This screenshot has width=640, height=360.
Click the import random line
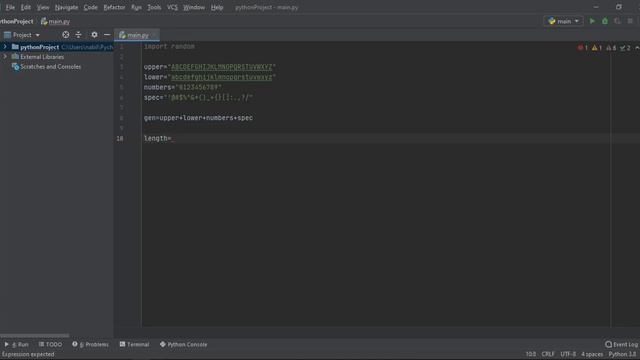(x=169, y=47)
